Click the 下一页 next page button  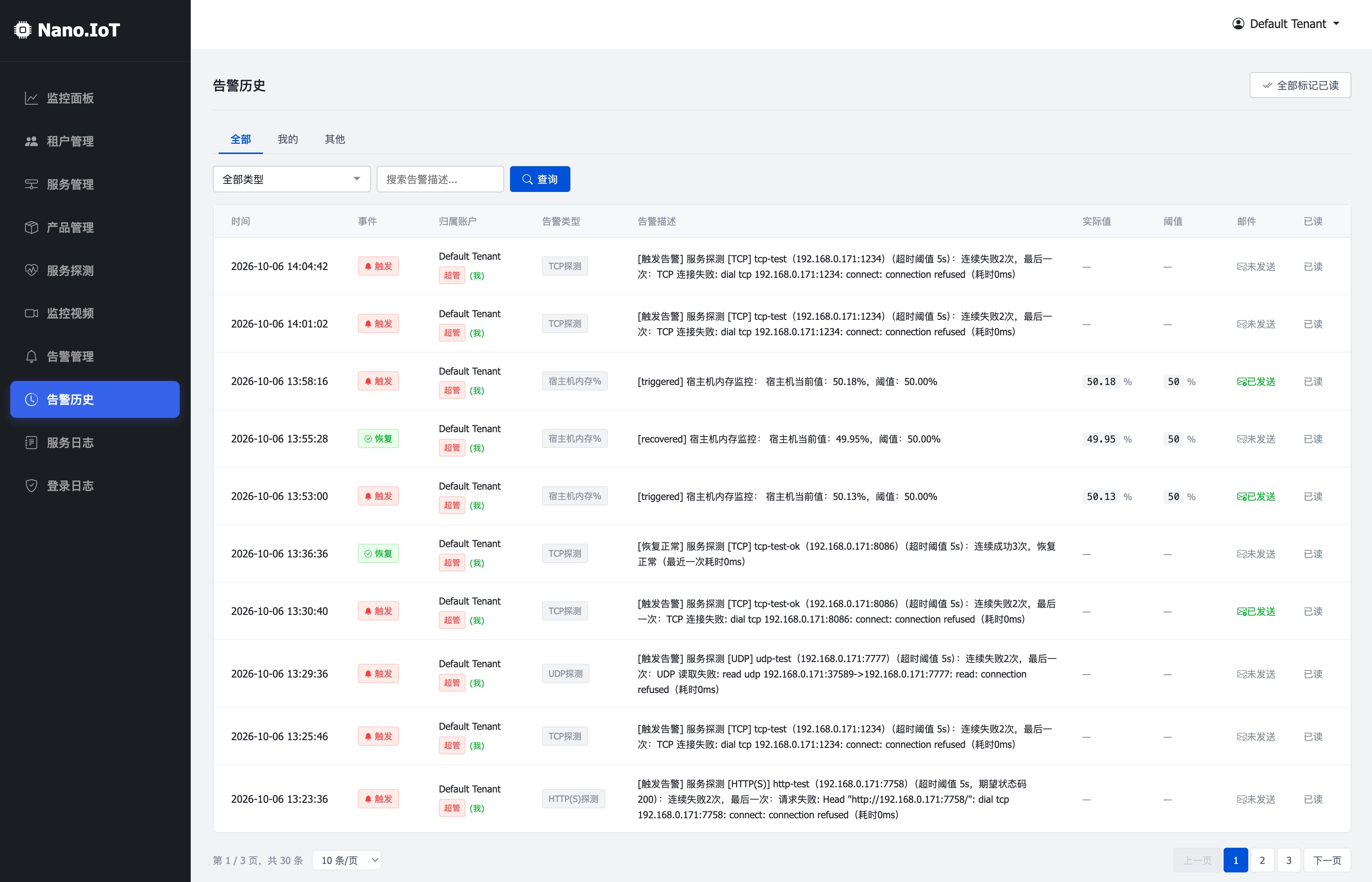(x=1327, y=860)
